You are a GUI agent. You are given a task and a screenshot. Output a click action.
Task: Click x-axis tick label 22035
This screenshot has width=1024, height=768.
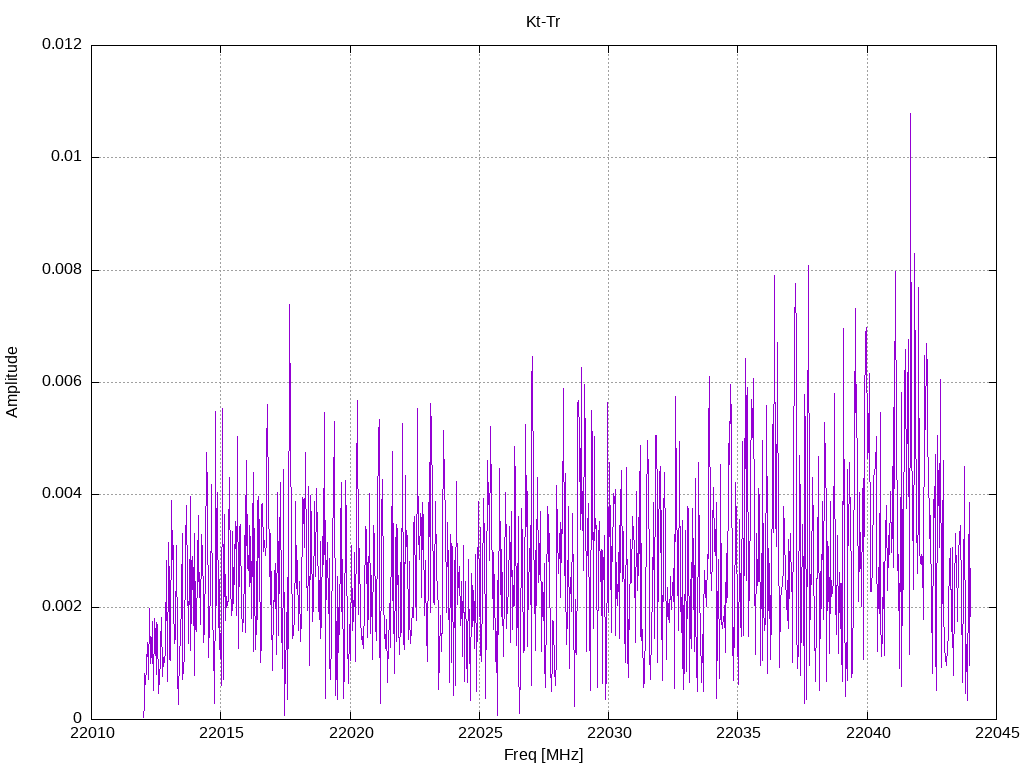pos(738,733)
